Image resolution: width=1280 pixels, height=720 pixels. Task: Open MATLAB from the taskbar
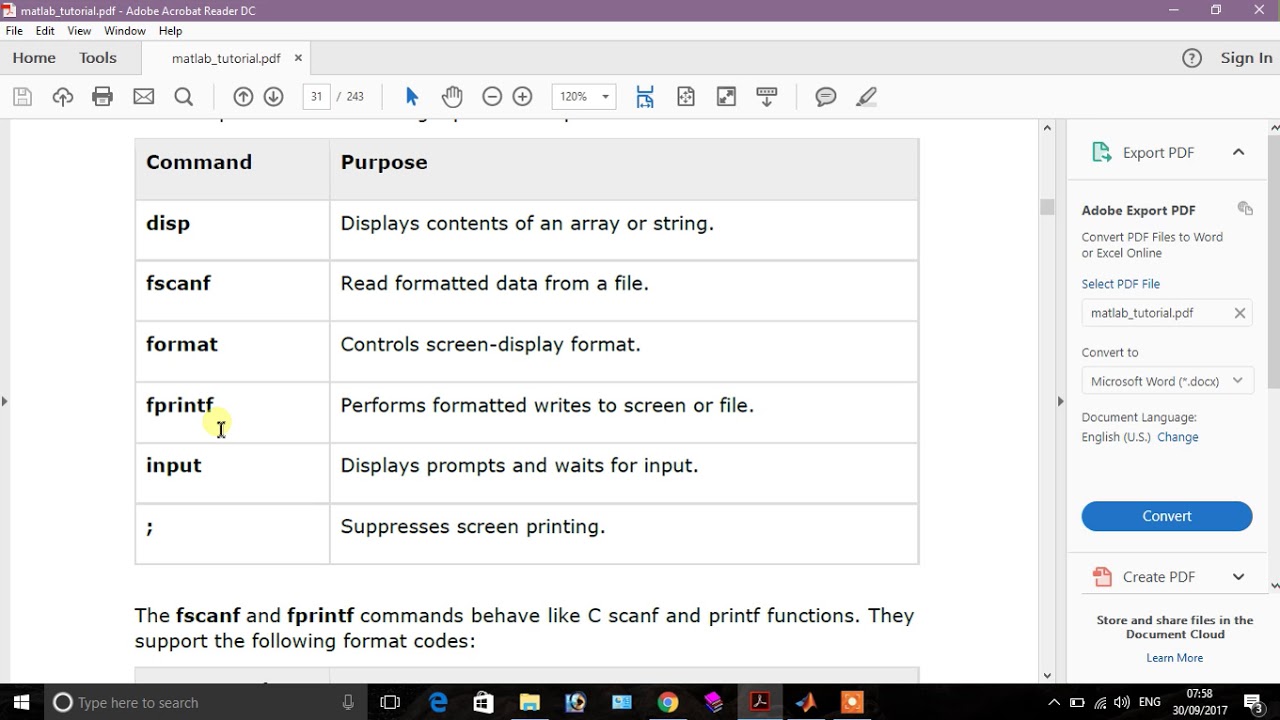[x=806, y=702]
